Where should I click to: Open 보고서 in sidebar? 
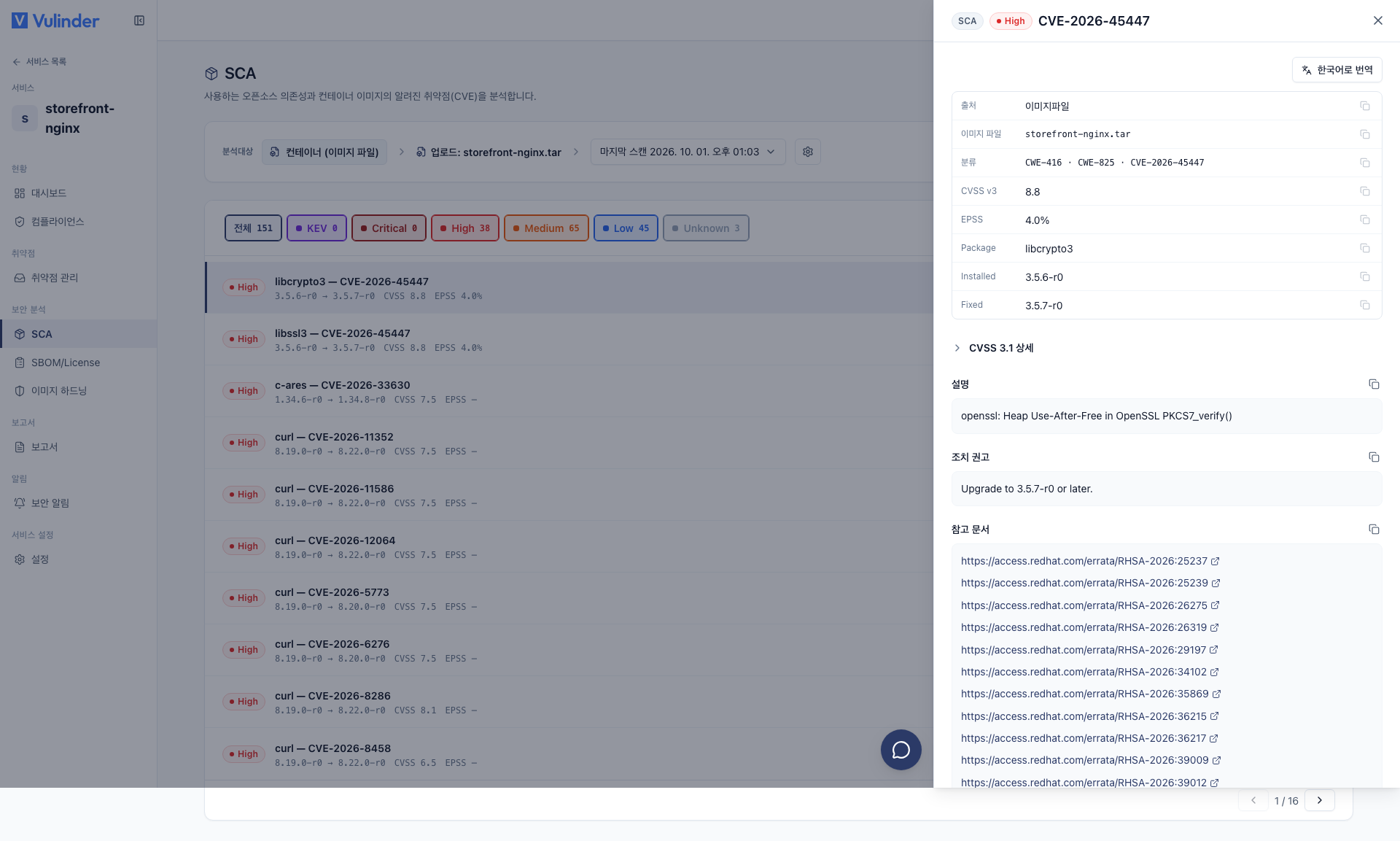78,447
